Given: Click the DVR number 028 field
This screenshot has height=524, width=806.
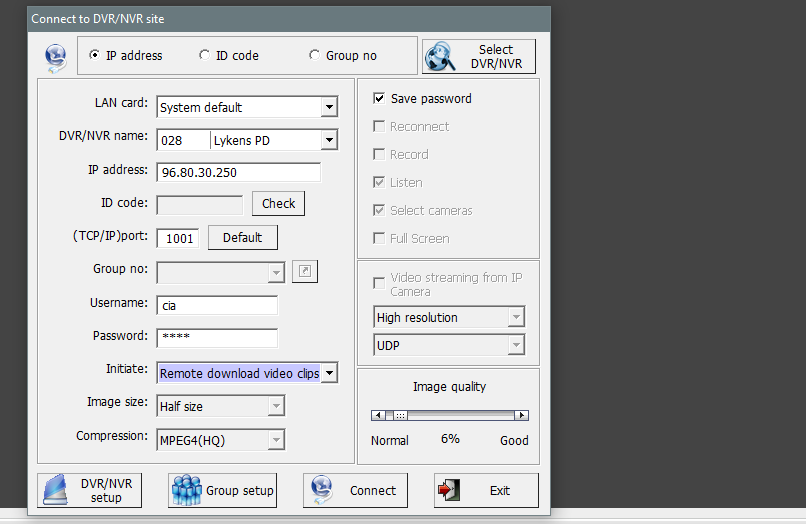Looking at the screenshot, I should tap(184, 140).
